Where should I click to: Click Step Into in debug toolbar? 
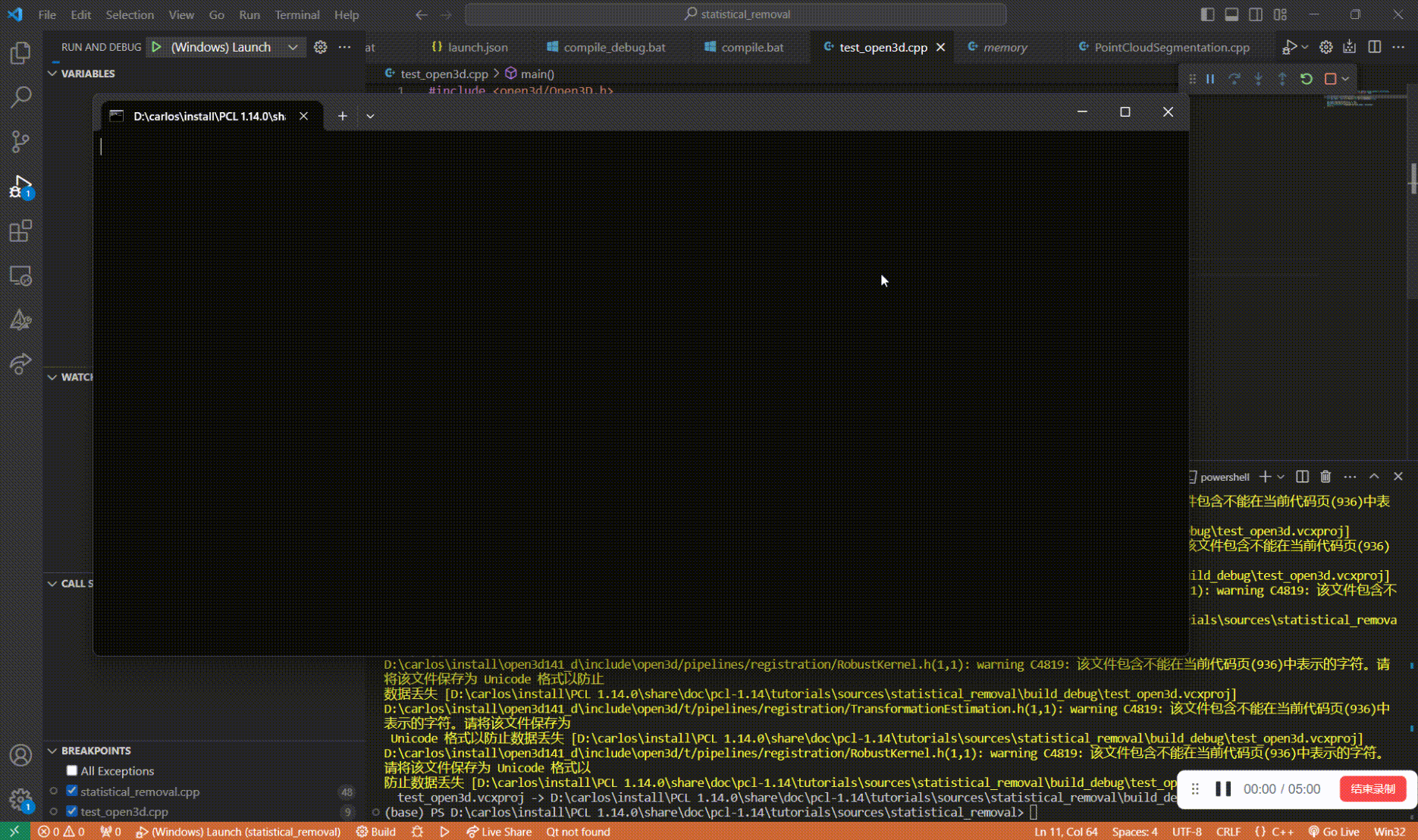click(1258, 79)
